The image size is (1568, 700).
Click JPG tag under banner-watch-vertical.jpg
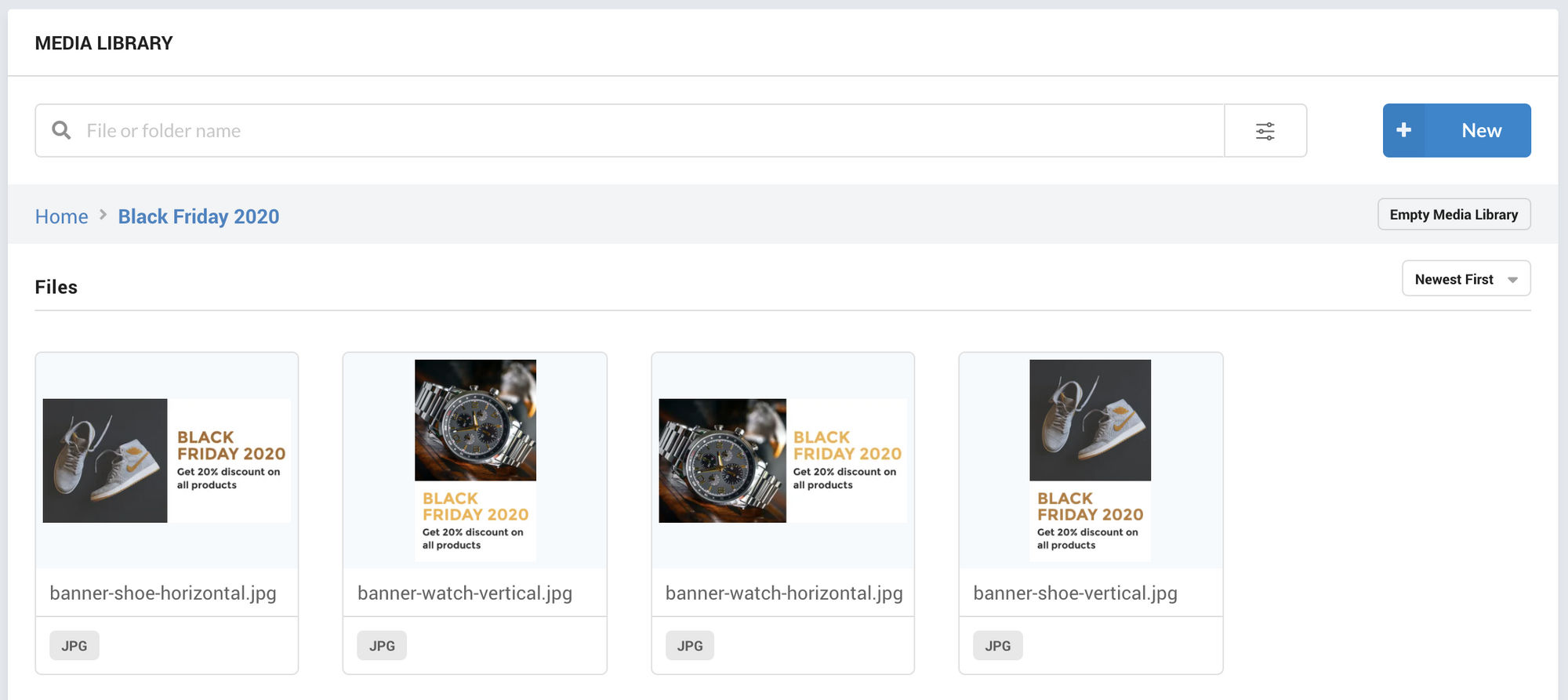point(382,646)
